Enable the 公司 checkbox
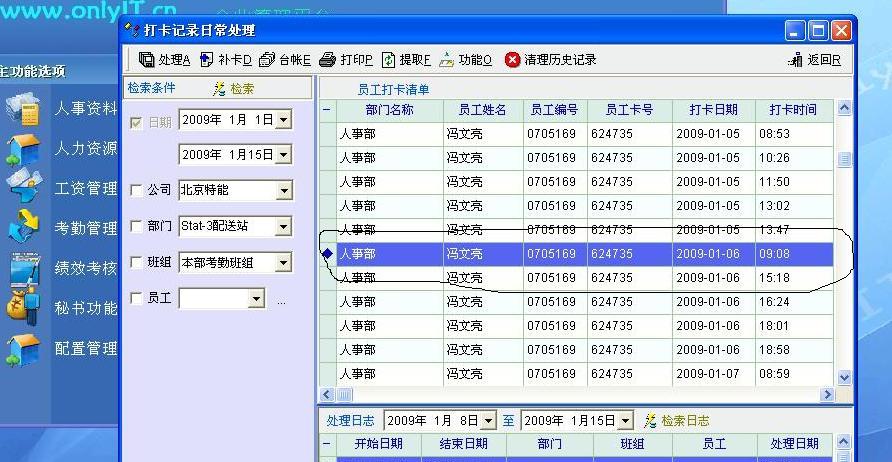892x462 pixels. coord(137,190)
